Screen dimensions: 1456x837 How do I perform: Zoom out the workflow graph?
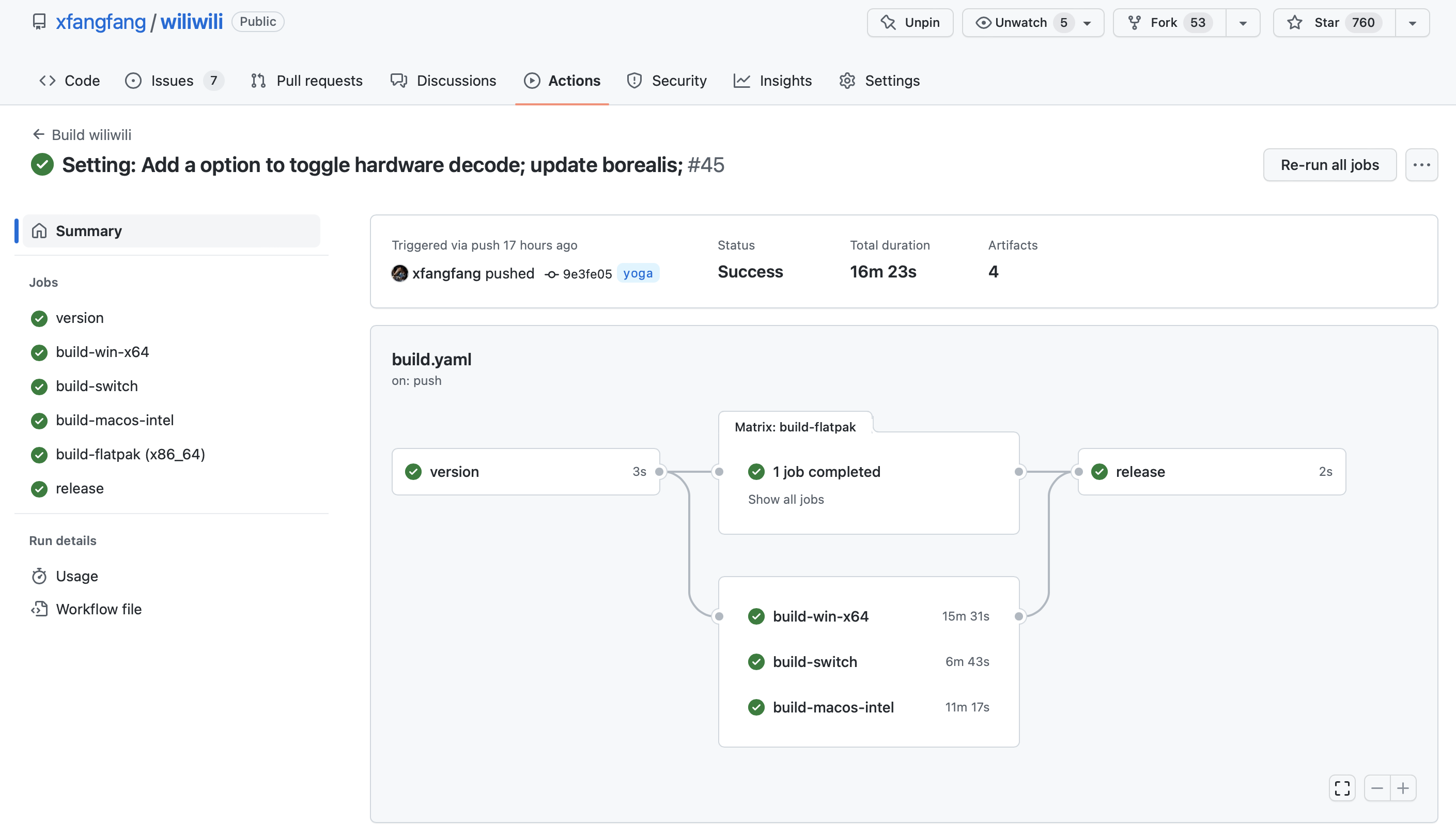(1377, 788)
